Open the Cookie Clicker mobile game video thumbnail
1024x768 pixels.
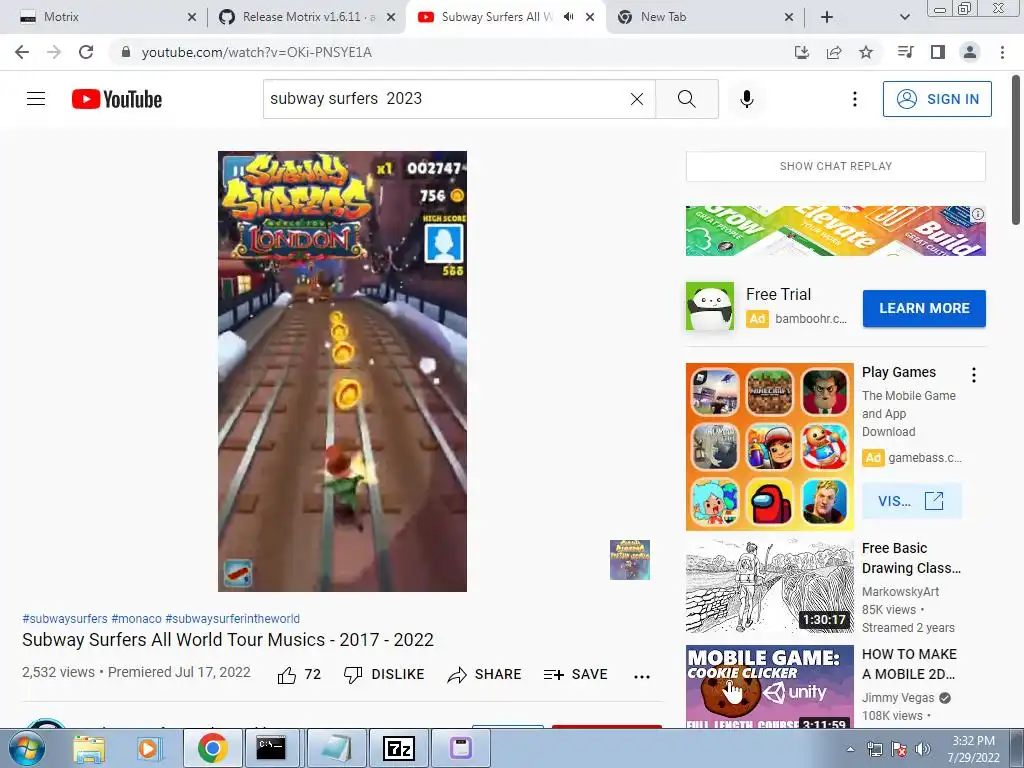point(769,686)
